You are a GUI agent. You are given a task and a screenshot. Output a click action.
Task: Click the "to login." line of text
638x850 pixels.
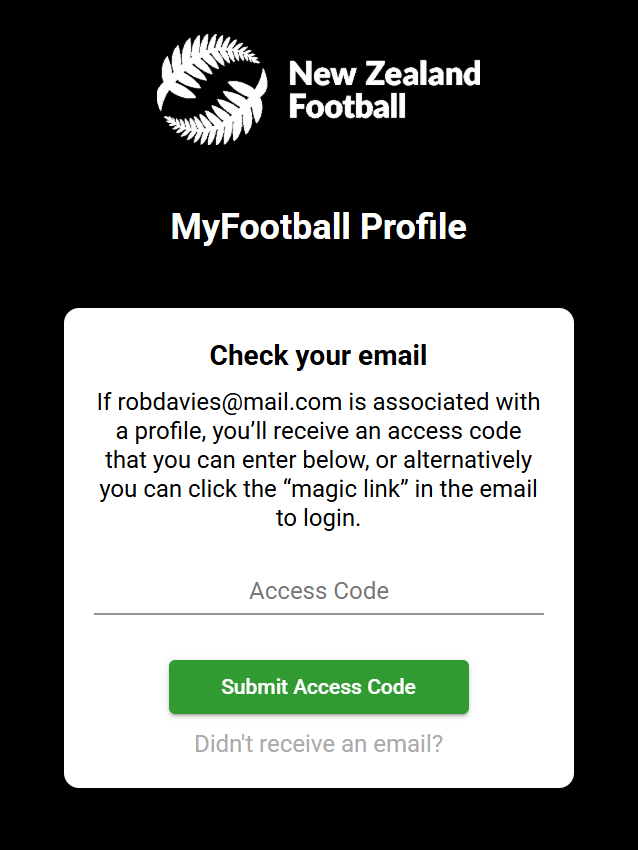point(318,518)
